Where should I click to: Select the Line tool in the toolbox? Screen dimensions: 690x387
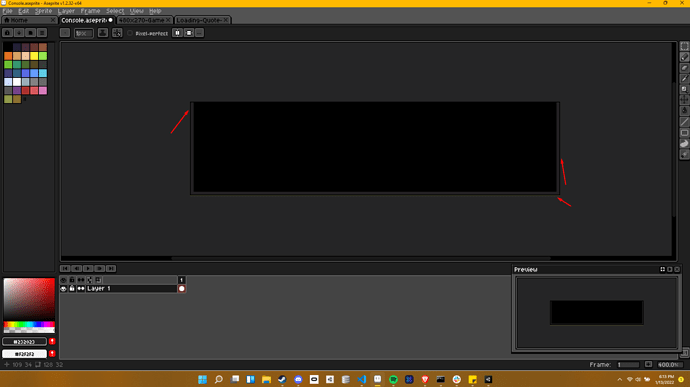[684, 122]
